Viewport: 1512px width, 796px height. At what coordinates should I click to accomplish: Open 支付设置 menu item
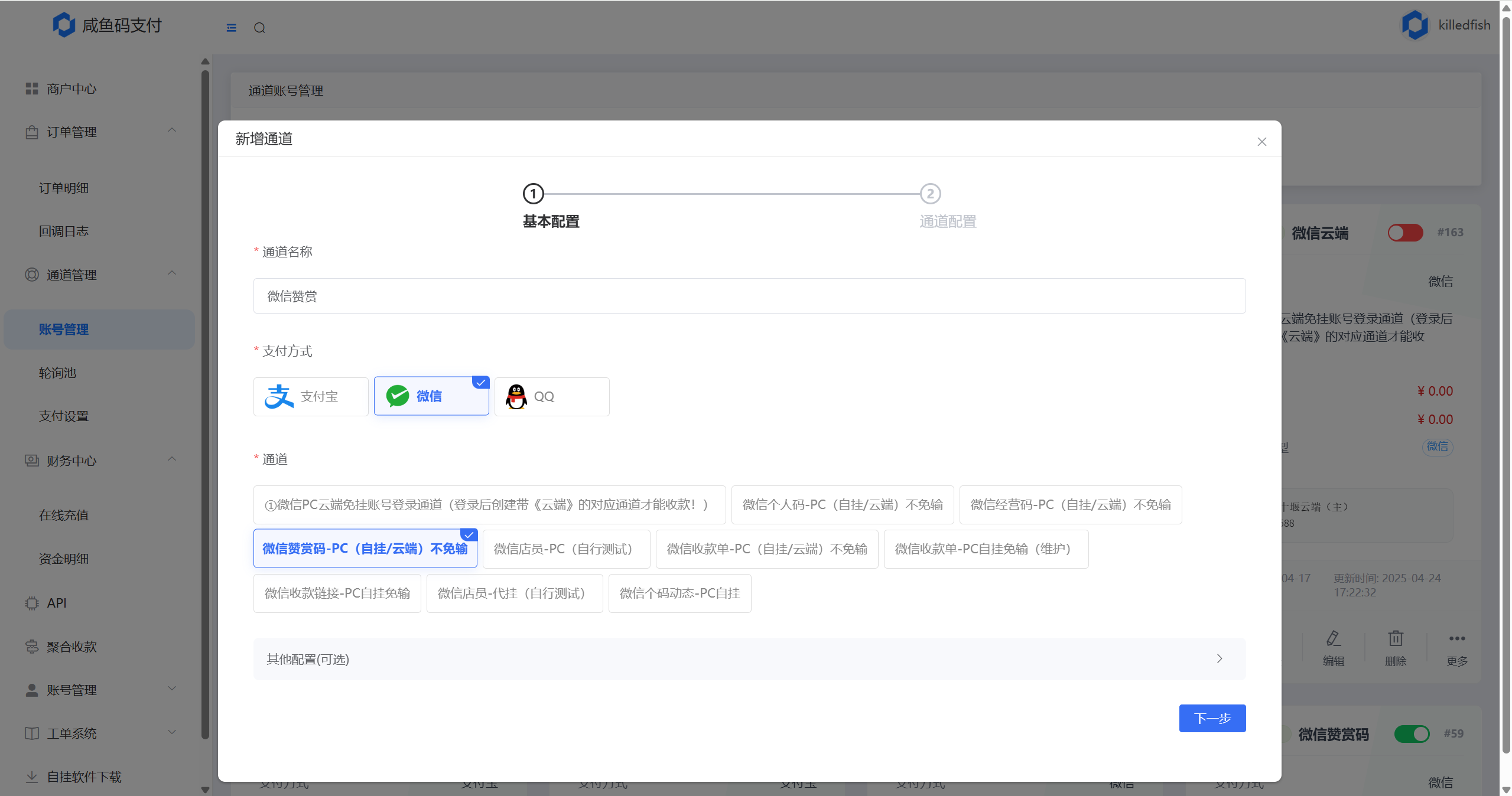click(x=64, y=416)
